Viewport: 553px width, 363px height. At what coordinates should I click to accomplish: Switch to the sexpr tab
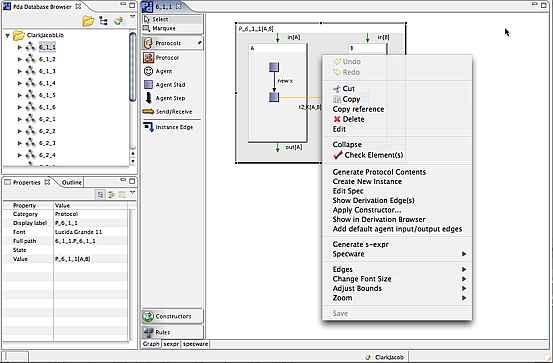[171, 344]
